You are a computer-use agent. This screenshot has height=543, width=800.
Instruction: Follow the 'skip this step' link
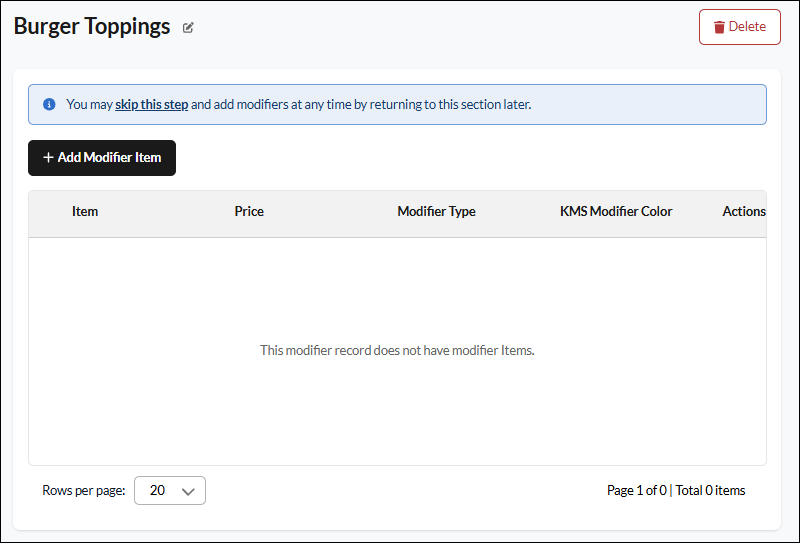pyautogui.click(x=152, y=105)
